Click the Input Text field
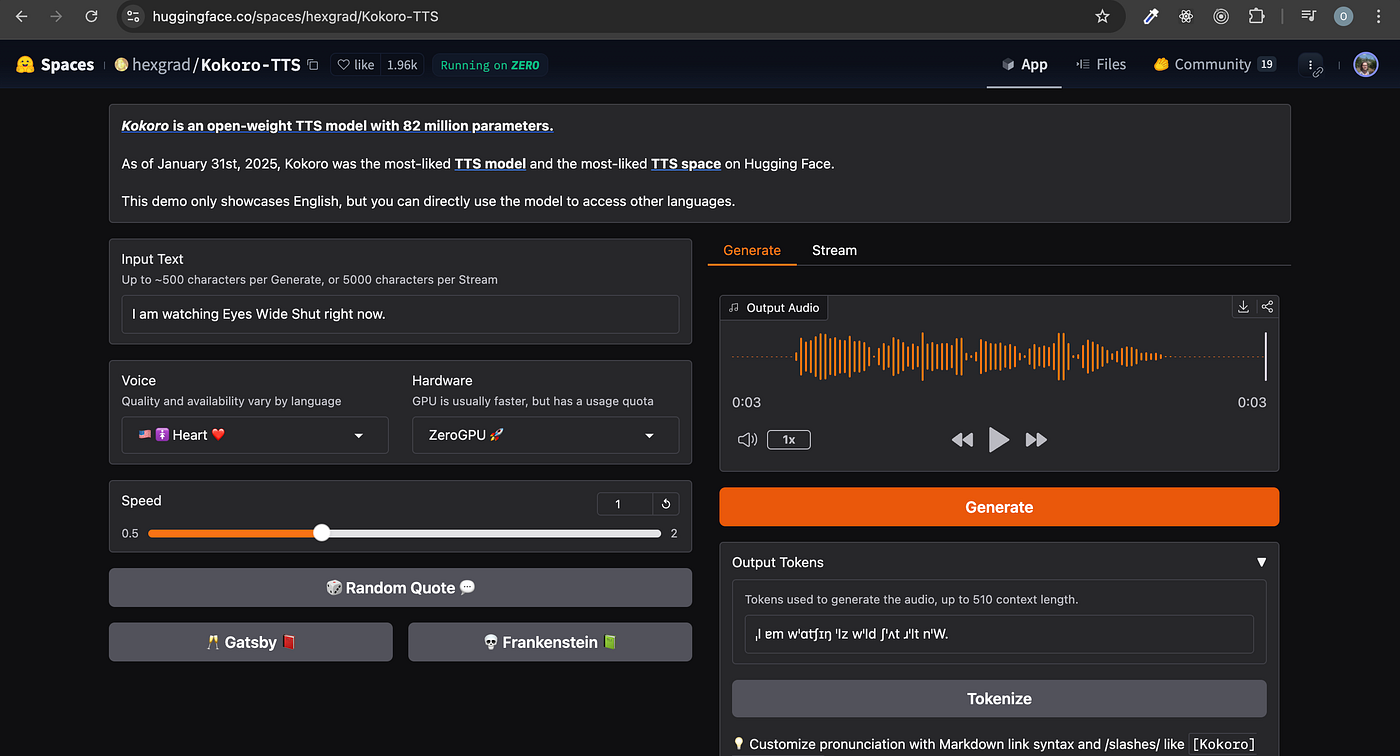 tap(400, 314)
